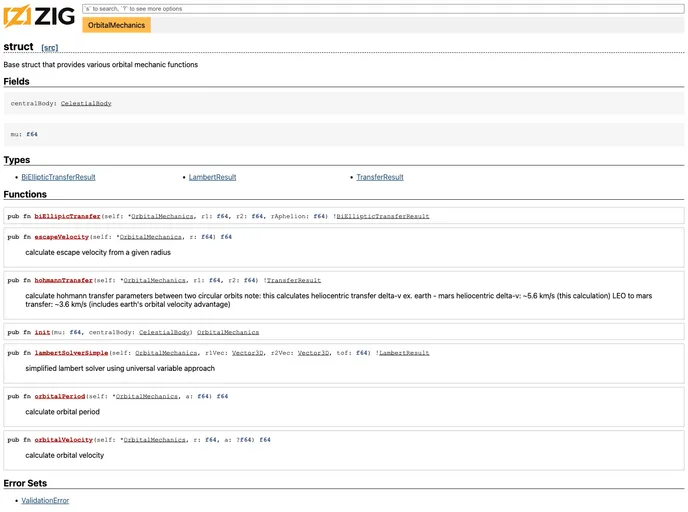Click CelestialBody parameter type in init signature
Image resolution: width=688 pixels, height=512 pixels.
click(165, 332)
